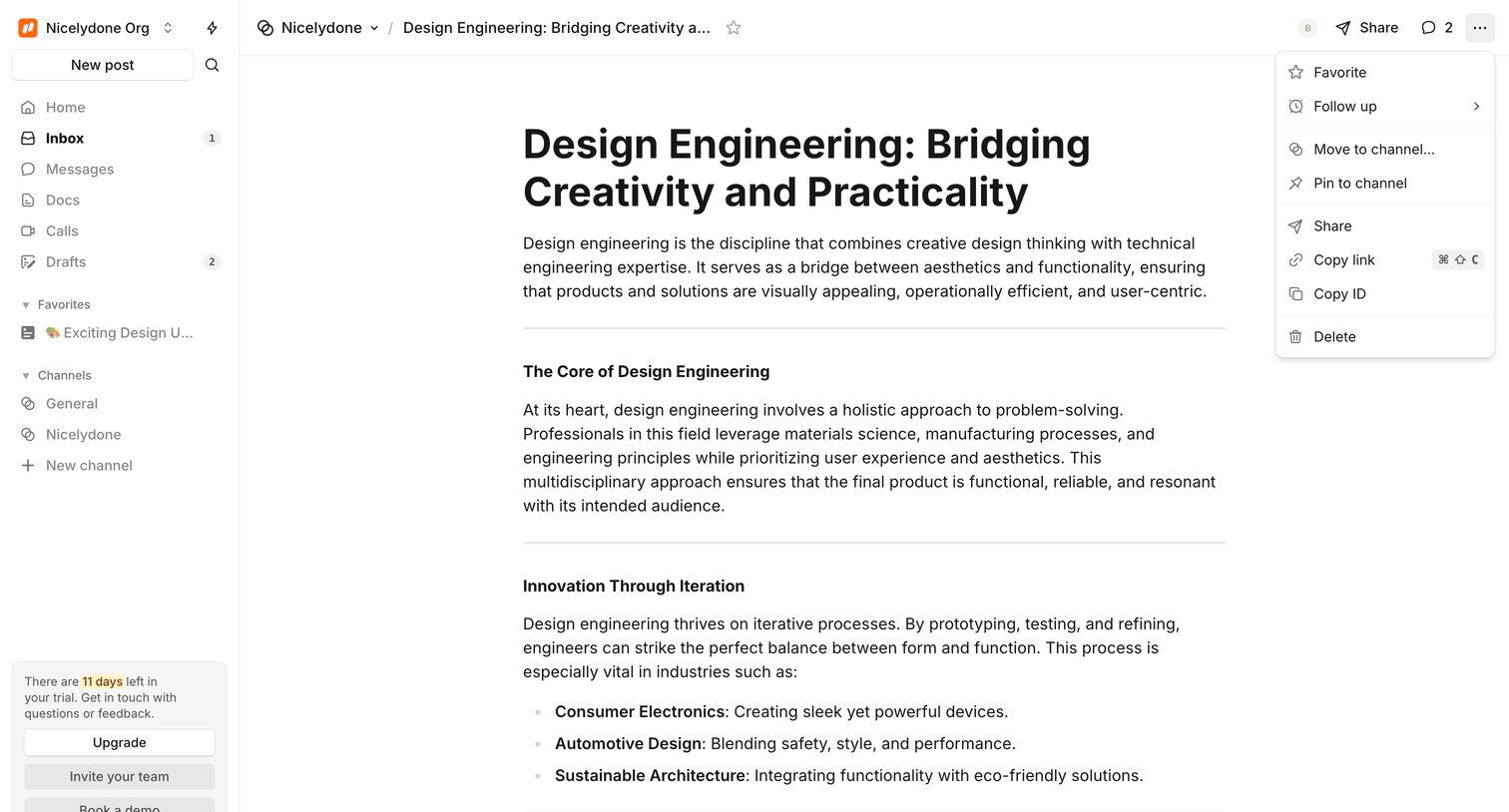Star the post title in breadcrumb

[734, 28]
